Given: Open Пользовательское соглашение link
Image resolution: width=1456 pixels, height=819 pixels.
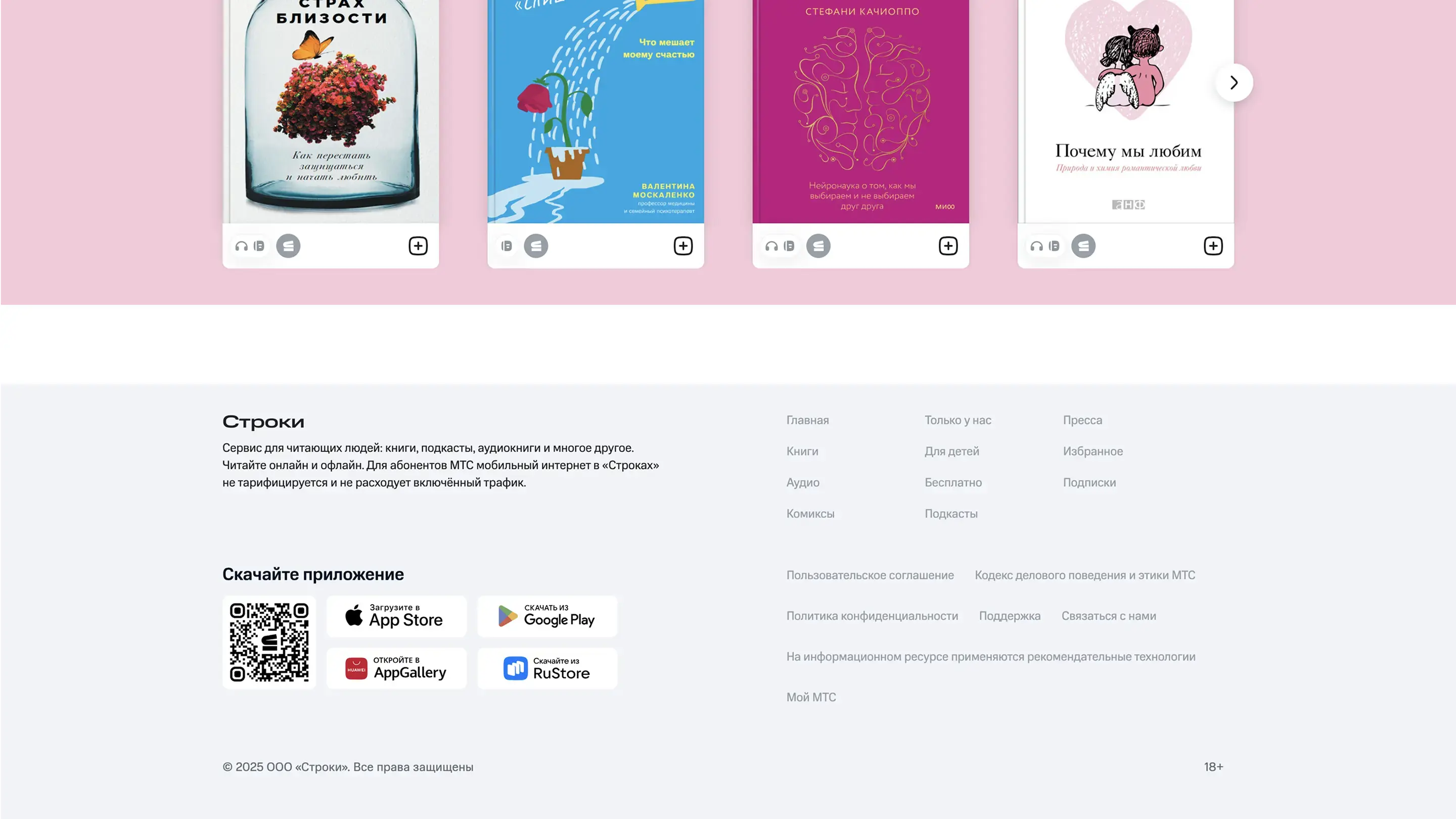Looking at the screenshot, I should (870, 575).
